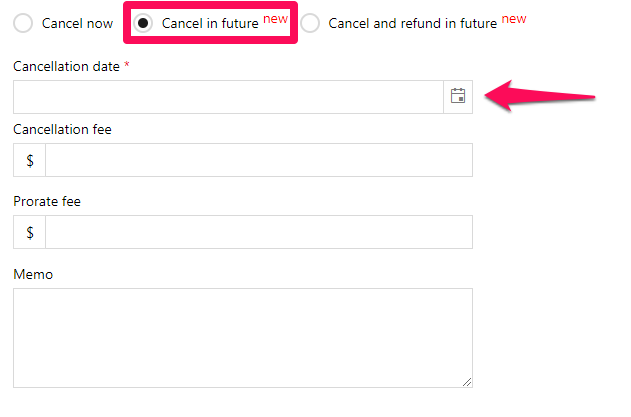The width and height of the screenshot is (631, 417).
Task: Click the Prorate fee field label
Action: [47, 201]
